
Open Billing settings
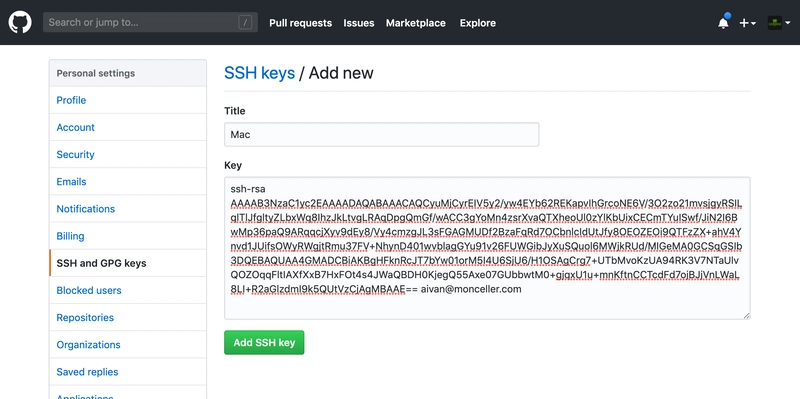[x=128, y=236]
